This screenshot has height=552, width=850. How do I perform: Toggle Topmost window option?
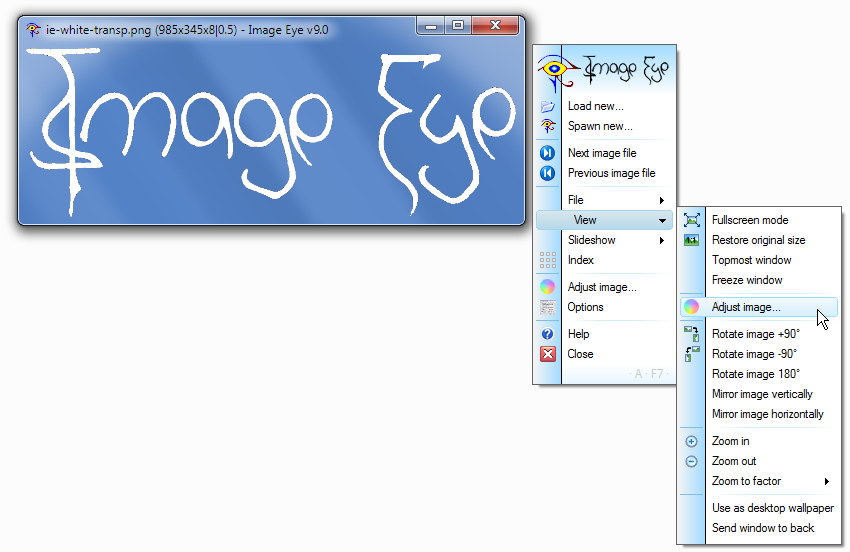751,260
